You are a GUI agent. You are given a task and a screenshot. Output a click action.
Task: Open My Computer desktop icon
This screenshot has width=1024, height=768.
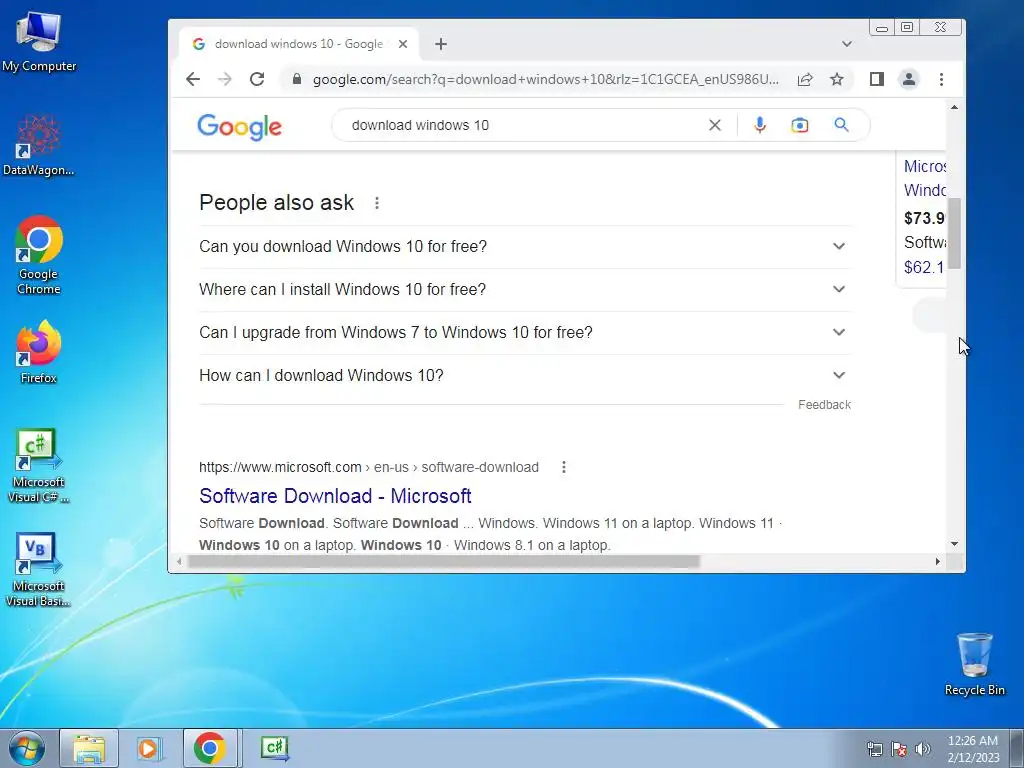click(x=39, y=40)
